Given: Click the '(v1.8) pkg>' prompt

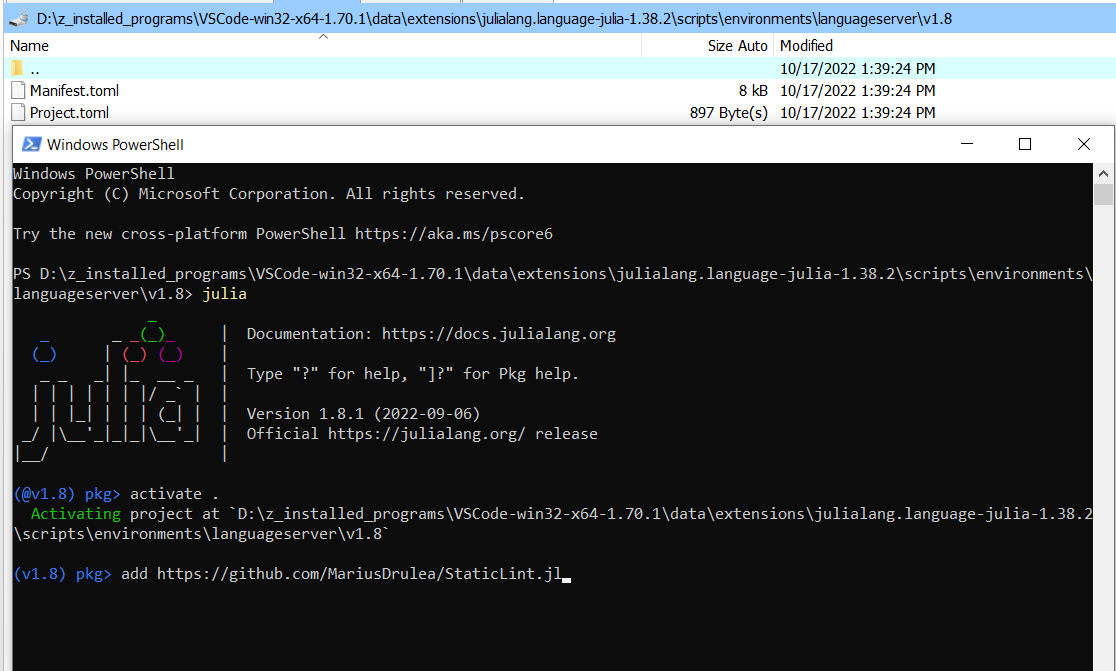Looking at the screenshot, I should pos(63,574).
